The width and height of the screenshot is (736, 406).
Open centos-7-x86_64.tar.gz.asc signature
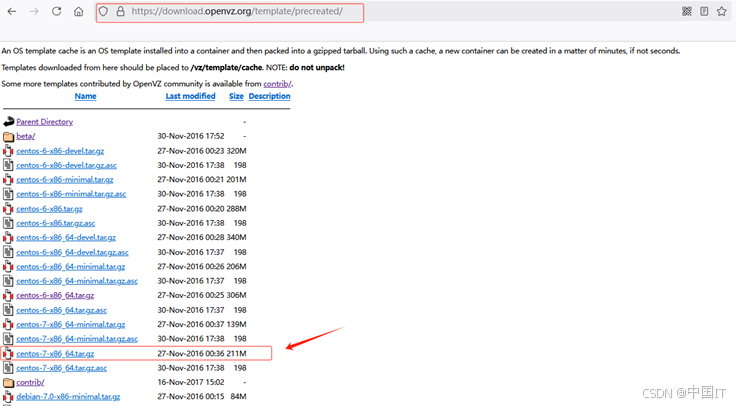(61, 368)
